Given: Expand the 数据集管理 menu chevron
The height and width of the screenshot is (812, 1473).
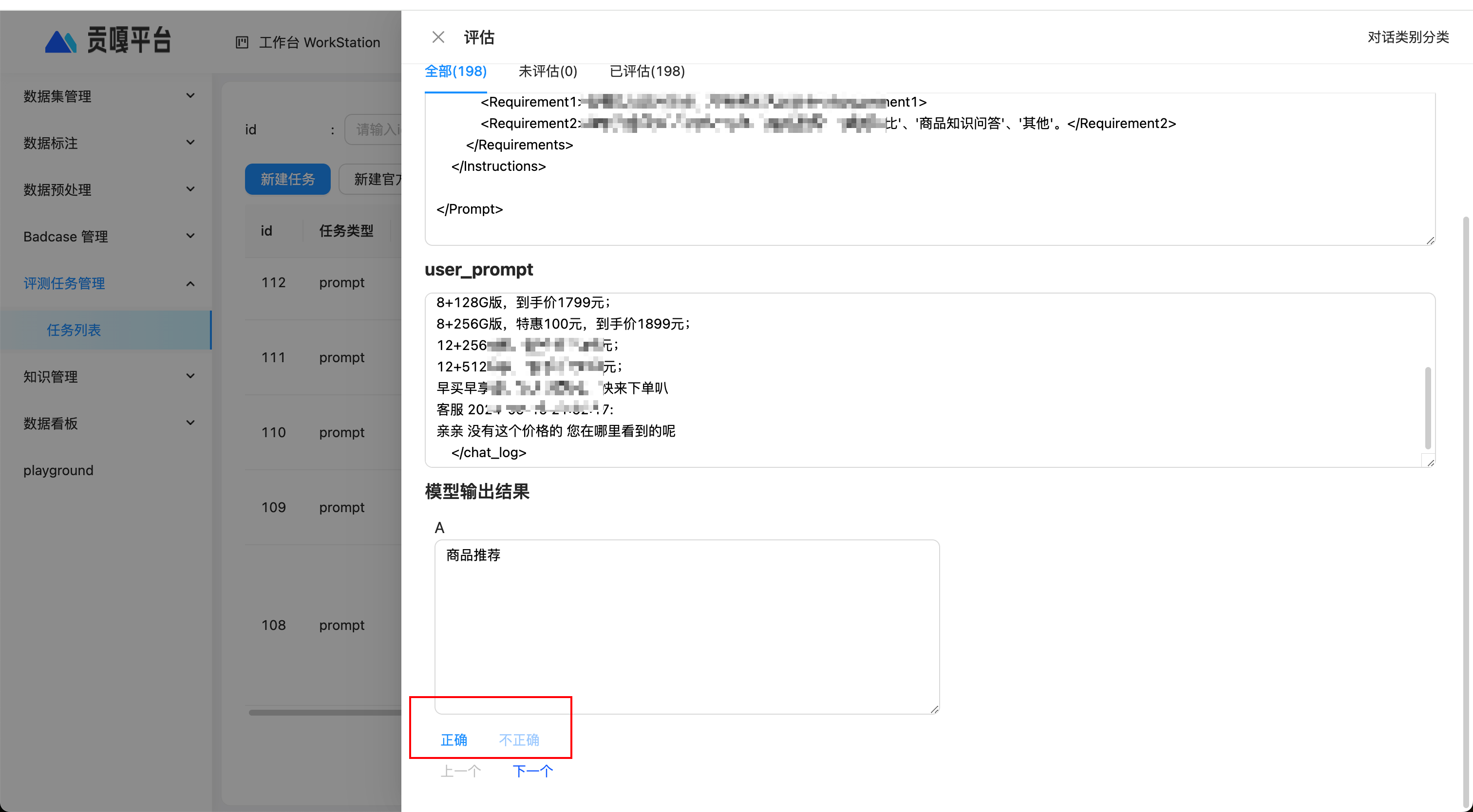Looking at the screenshot, I should click(190, 95).
